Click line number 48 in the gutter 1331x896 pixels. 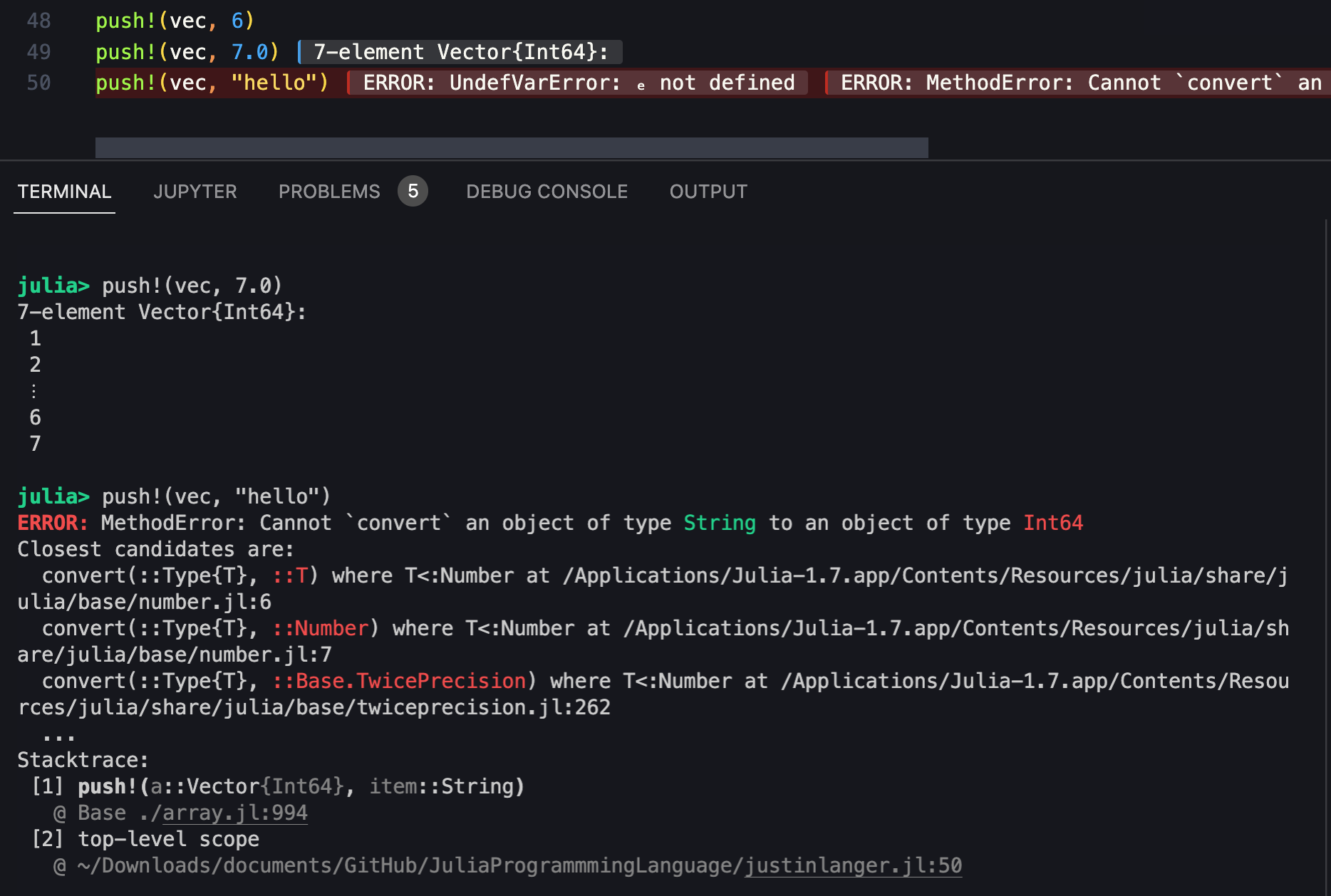(x=38, y=21)
